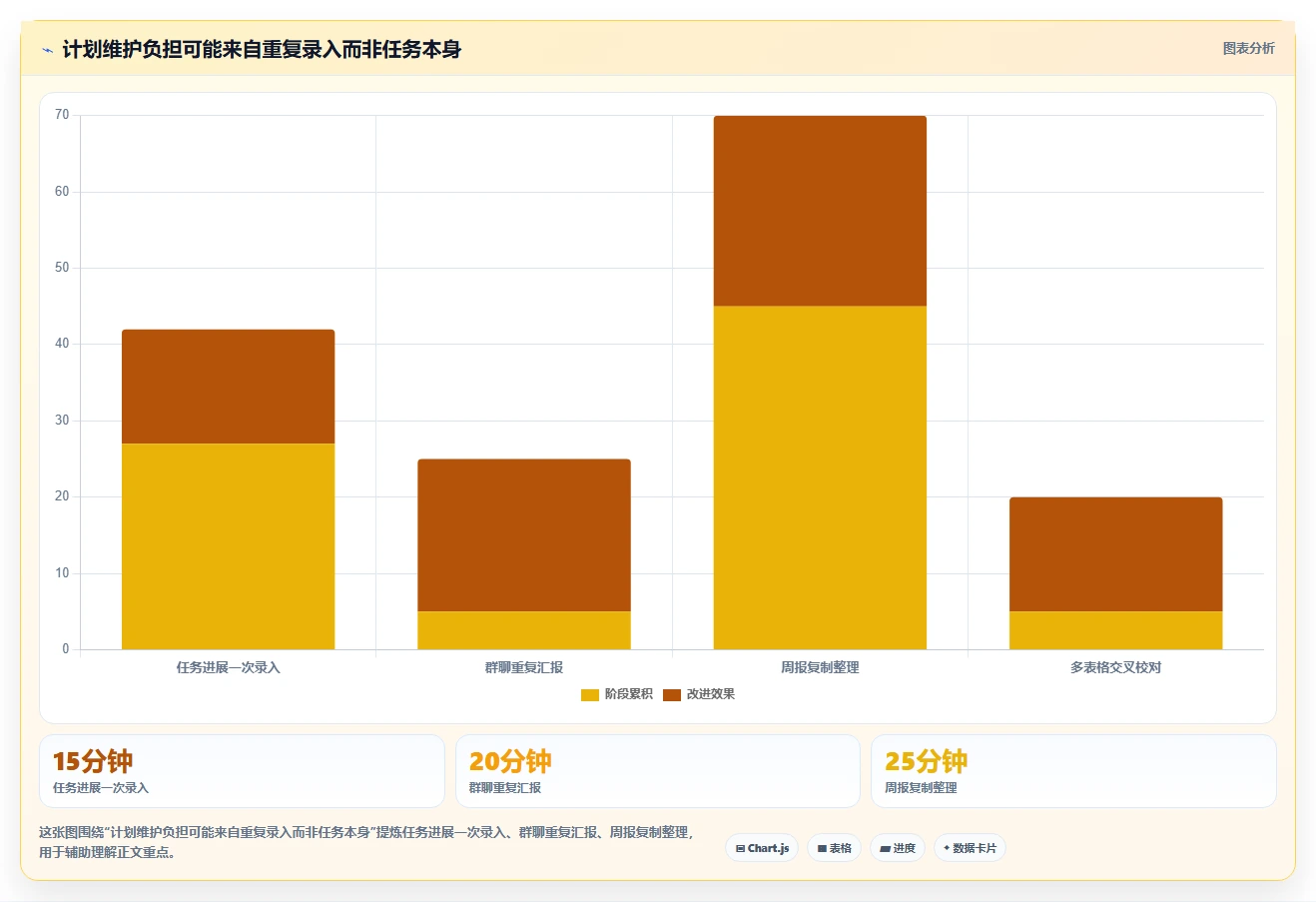Click the yellow 阶段累积 bar for 多表格交叉校对

point(1116,630)
